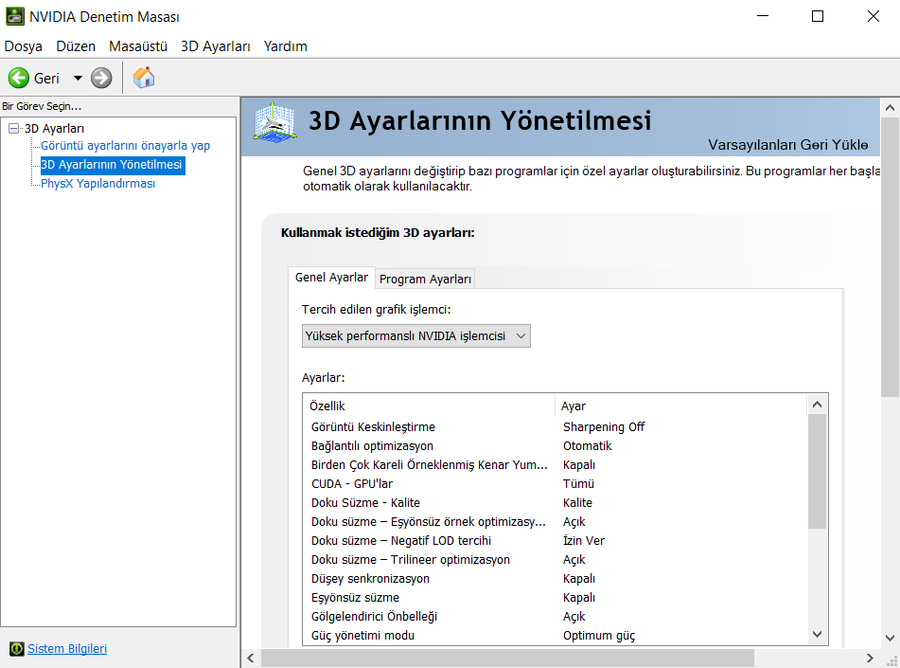The image size is (900, 668).
Task: Open the Düzen menu
Action: point(76,46)
